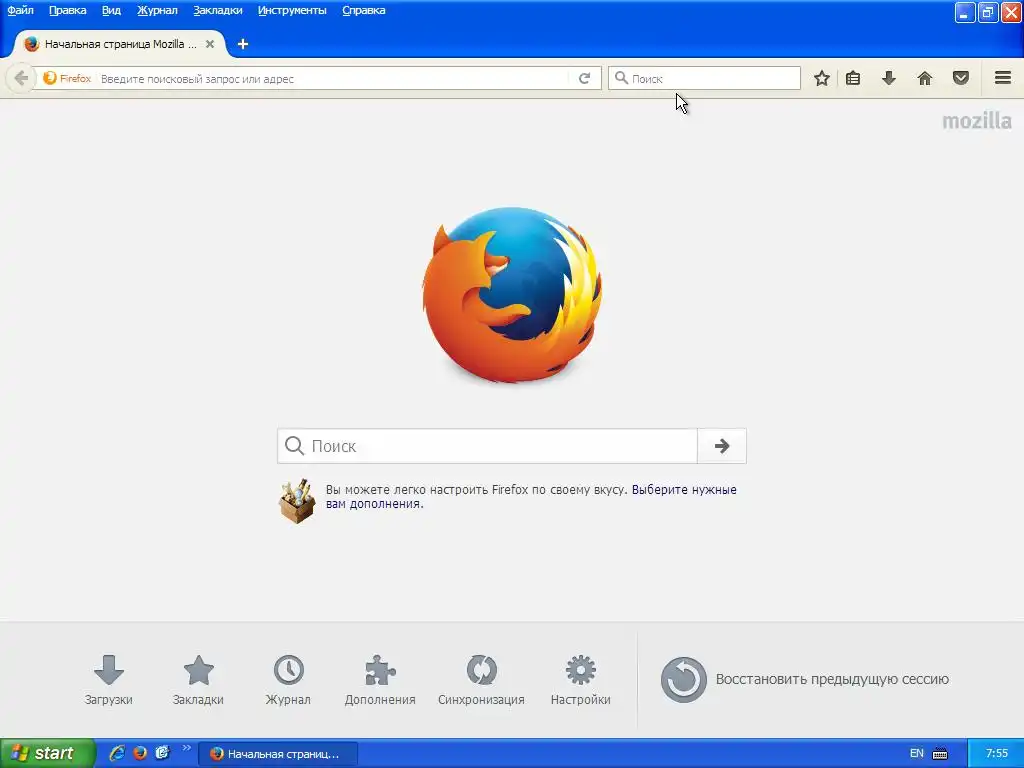
Task: Click the EN language indicator
Action: 917,753
